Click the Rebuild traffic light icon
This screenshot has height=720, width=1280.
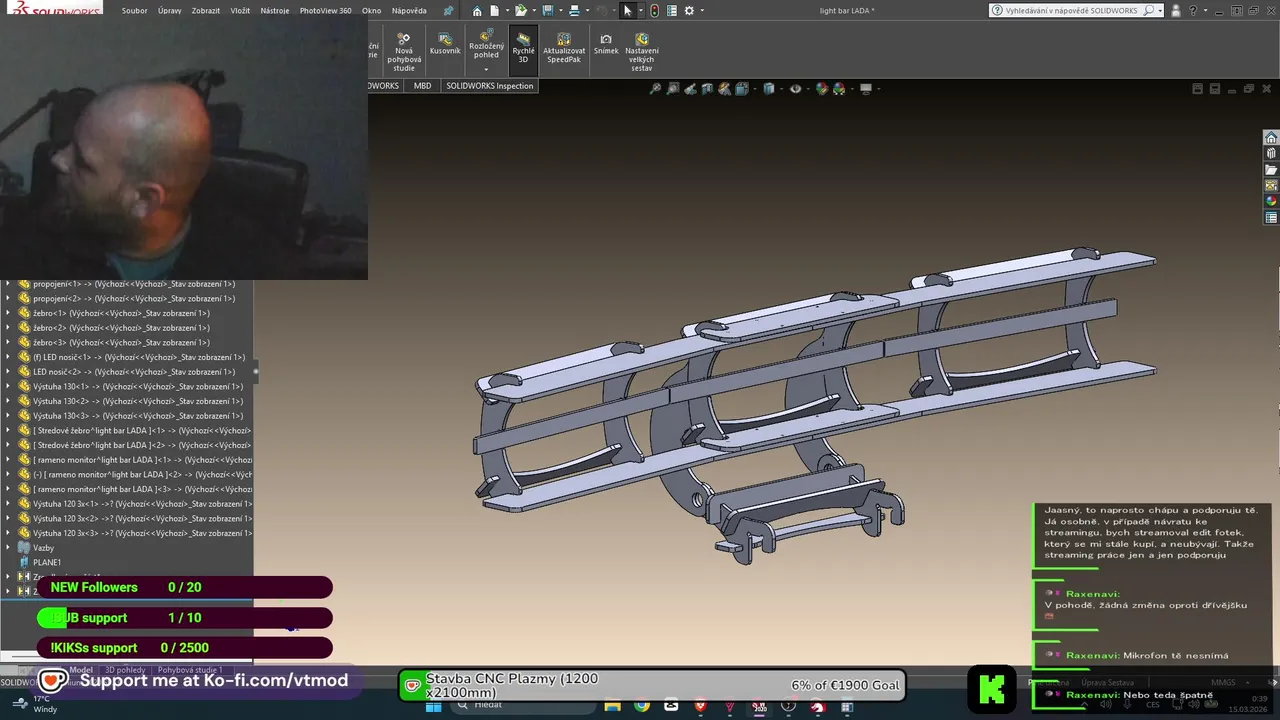pos(654,11)
